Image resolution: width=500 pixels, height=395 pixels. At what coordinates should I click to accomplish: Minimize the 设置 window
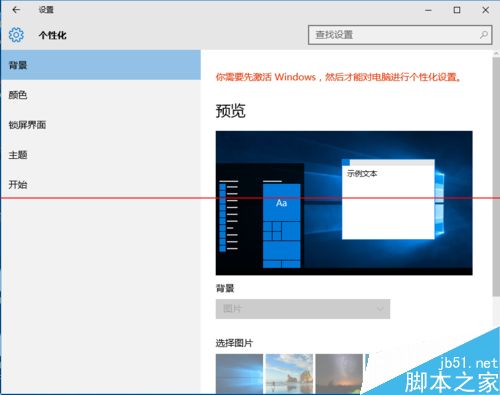click(428, 10)
